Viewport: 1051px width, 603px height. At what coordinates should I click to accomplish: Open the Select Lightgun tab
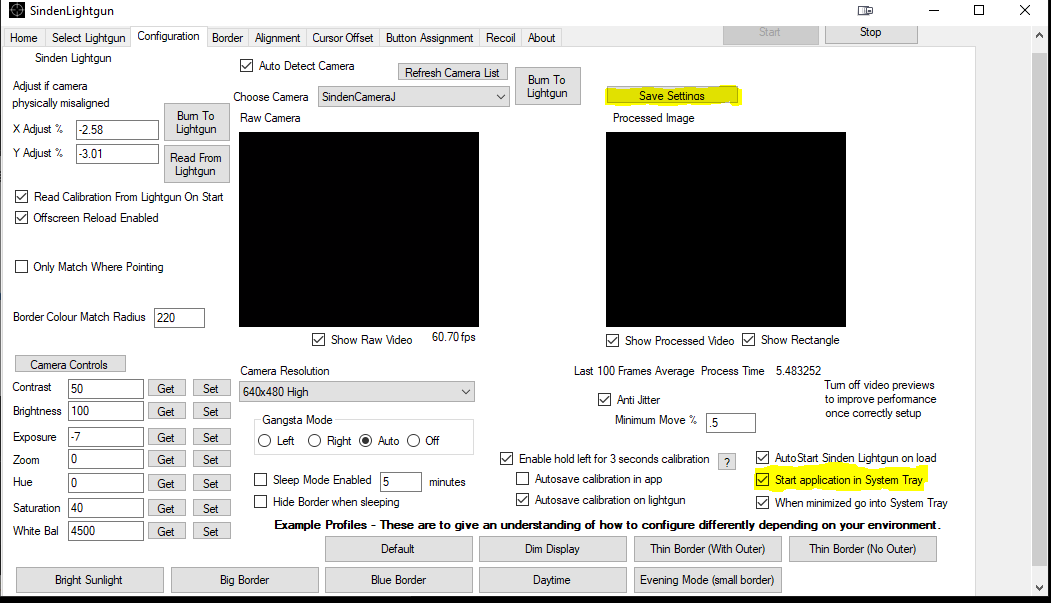tap(88, 38)
